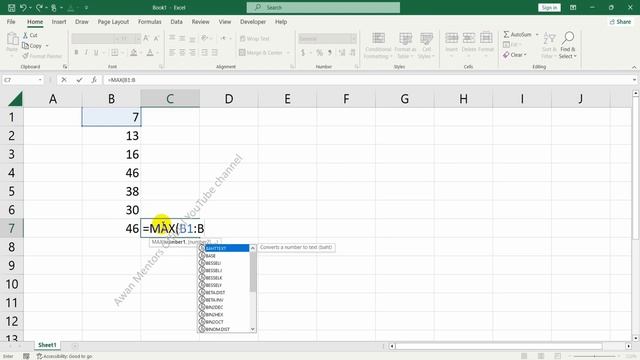Open the Cell Styles gallery
The image size is (640, 360).
click(x=427, y=45)
